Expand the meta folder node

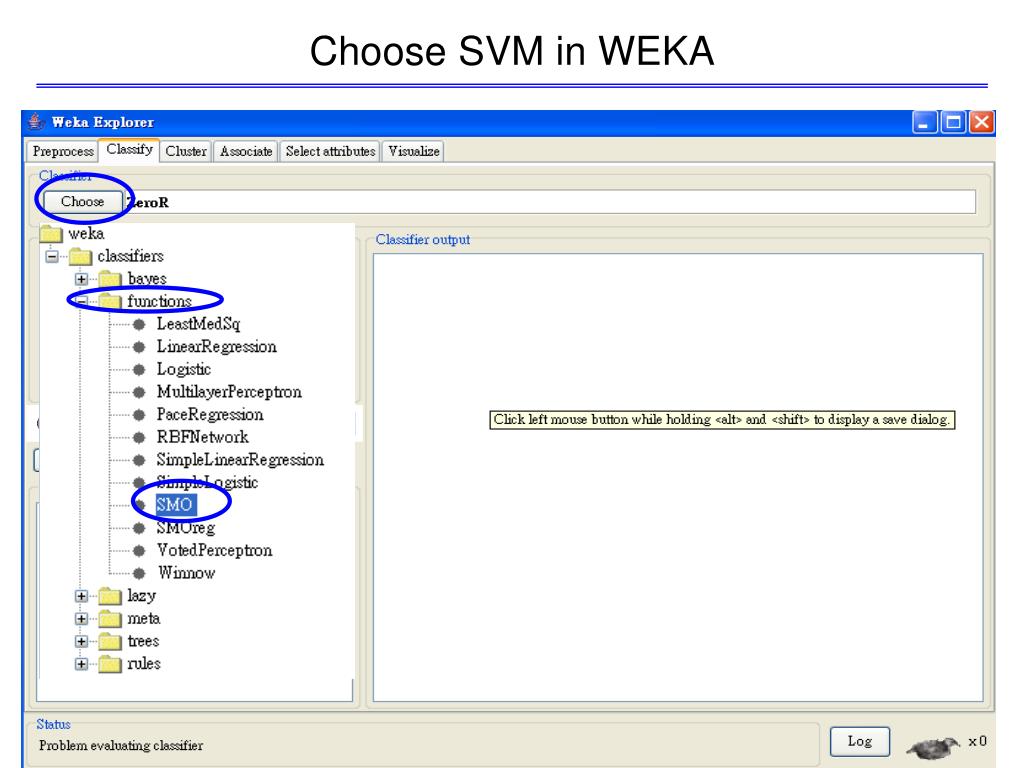[81, 618]
